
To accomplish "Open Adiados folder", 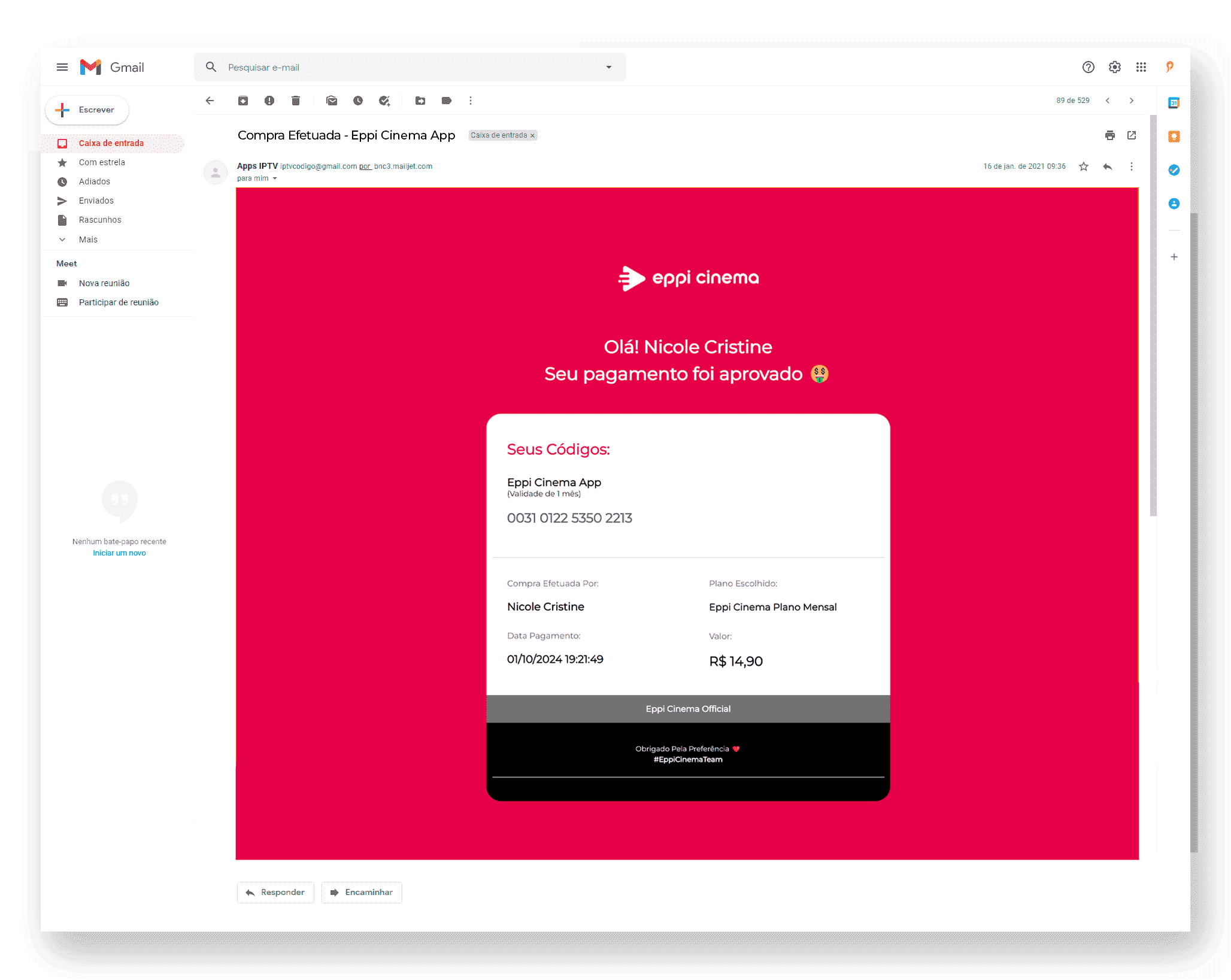I will coord(95,181).
